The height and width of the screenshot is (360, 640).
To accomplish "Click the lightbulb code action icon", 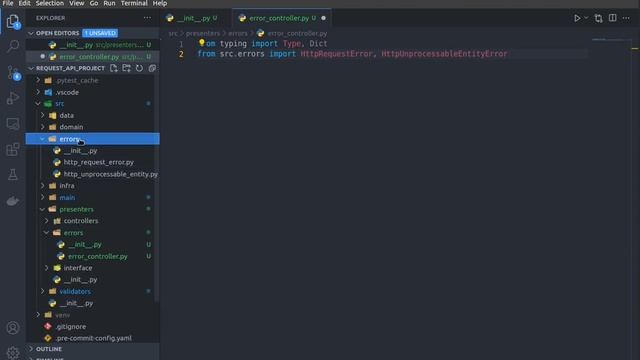I will click(x=202, y=42).
